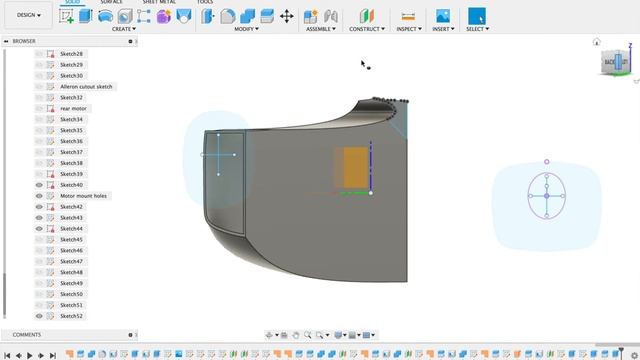Viewport: 640px width, 360px height.
Task: Click the Construct plane icon
Action: [367, 16]
